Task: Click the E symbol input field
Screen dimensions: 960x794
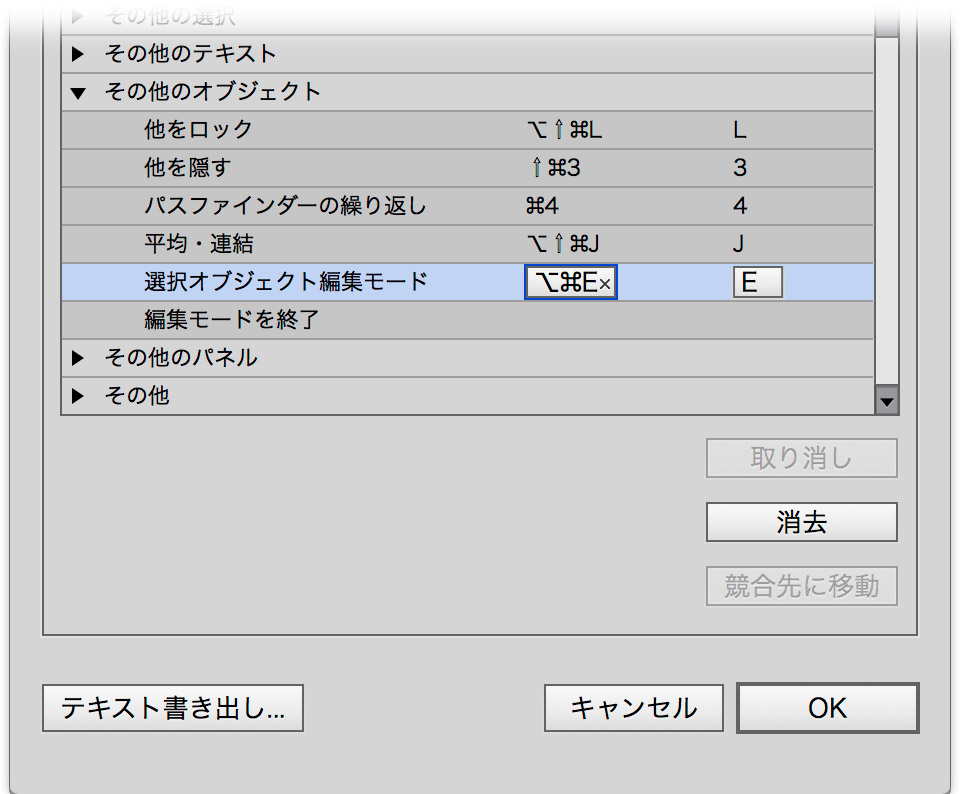Action: click(758, 282)
